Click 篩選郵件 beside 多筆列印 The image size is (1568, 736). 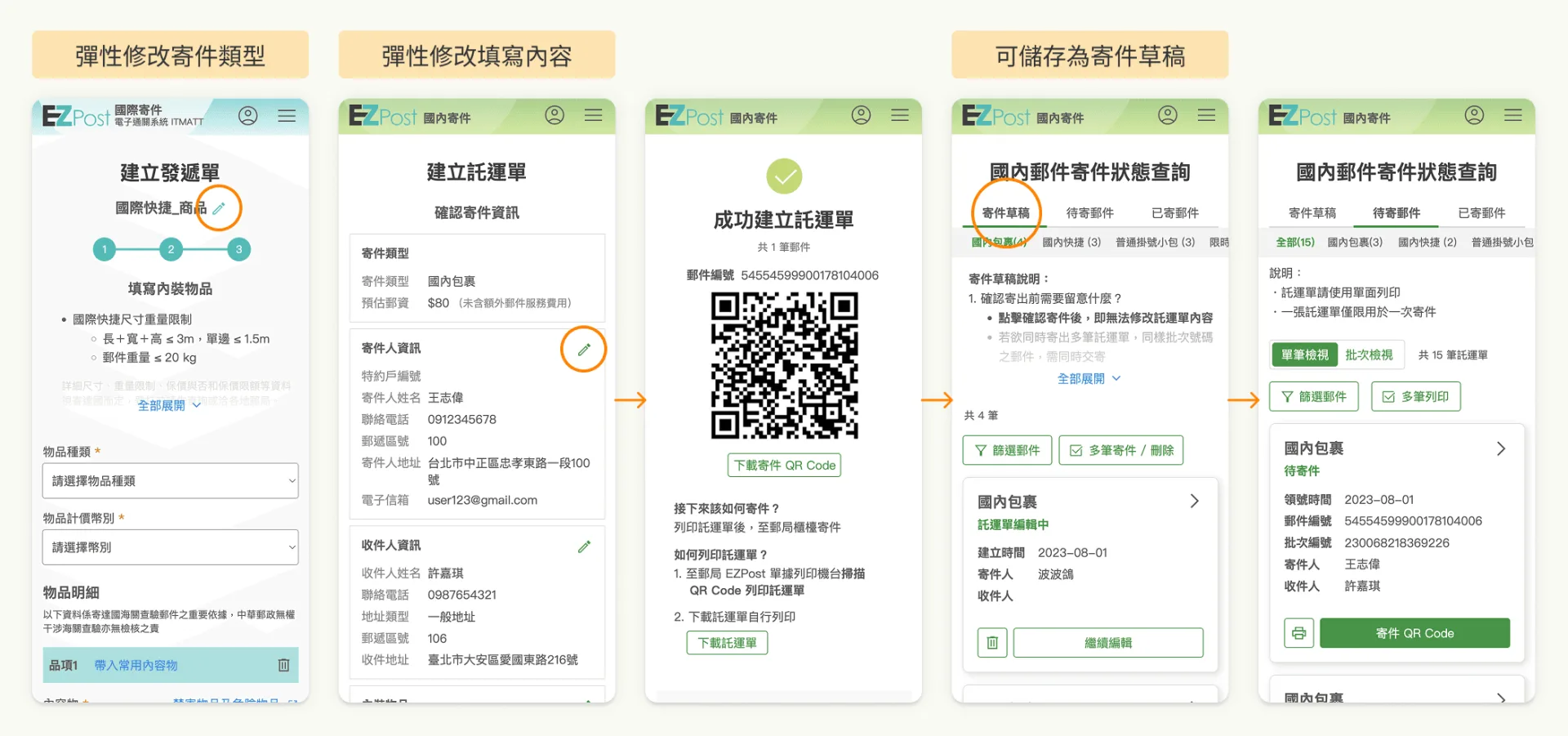point(1314,396)
